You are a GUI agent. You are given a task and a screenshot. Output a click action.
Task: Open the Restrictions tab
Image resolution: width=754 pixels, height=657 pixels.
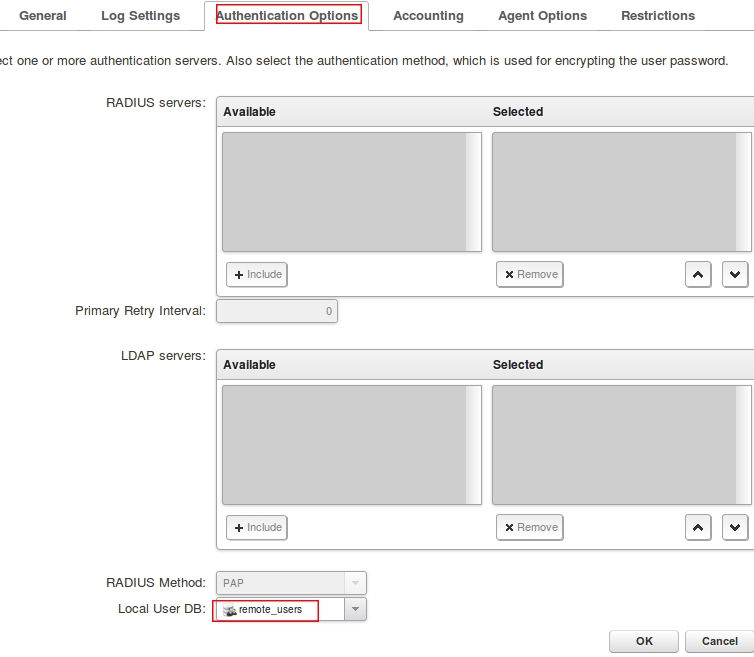(x=658, y=16)
